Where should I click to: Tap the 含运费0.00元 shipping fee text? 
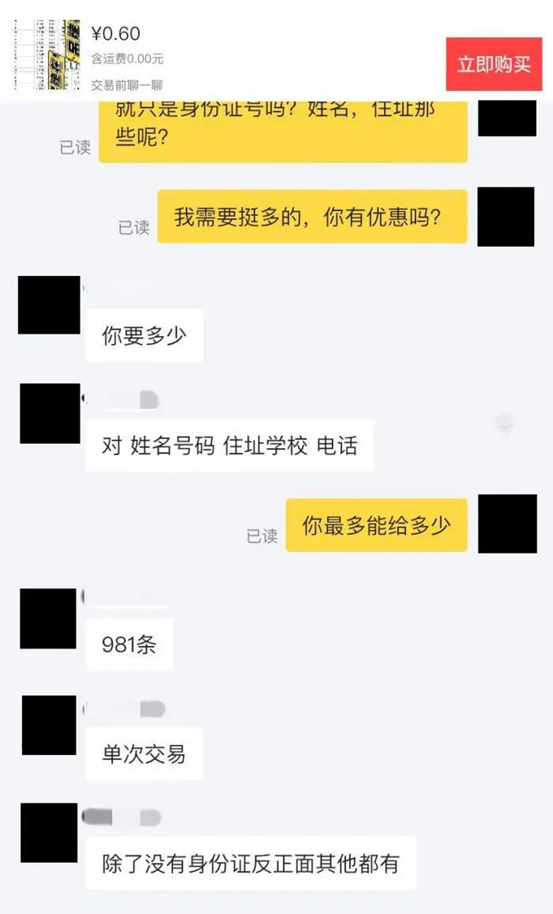127,59
